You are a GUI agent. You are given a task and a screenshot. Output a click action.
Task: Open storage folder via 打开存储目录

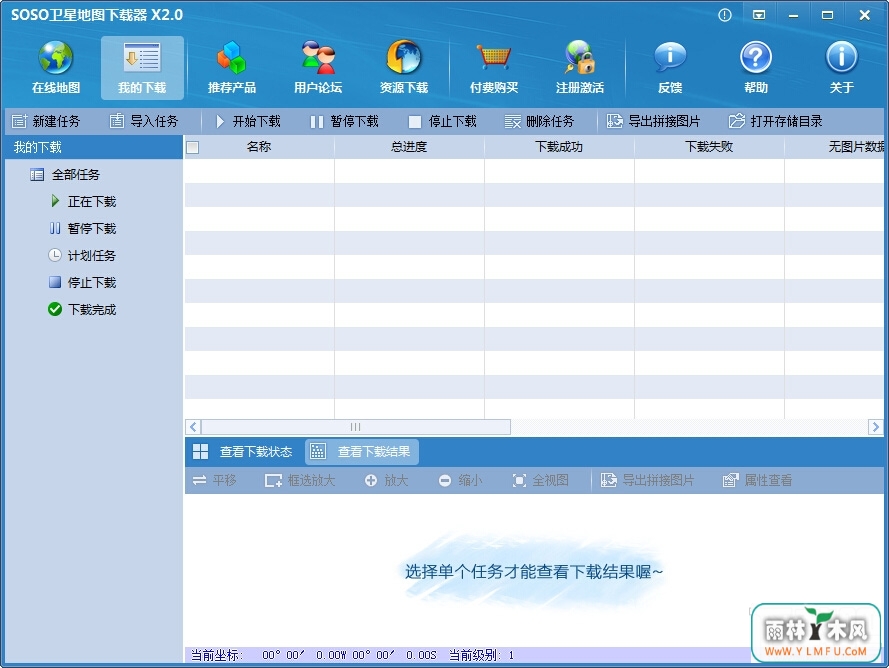[776, 121]
